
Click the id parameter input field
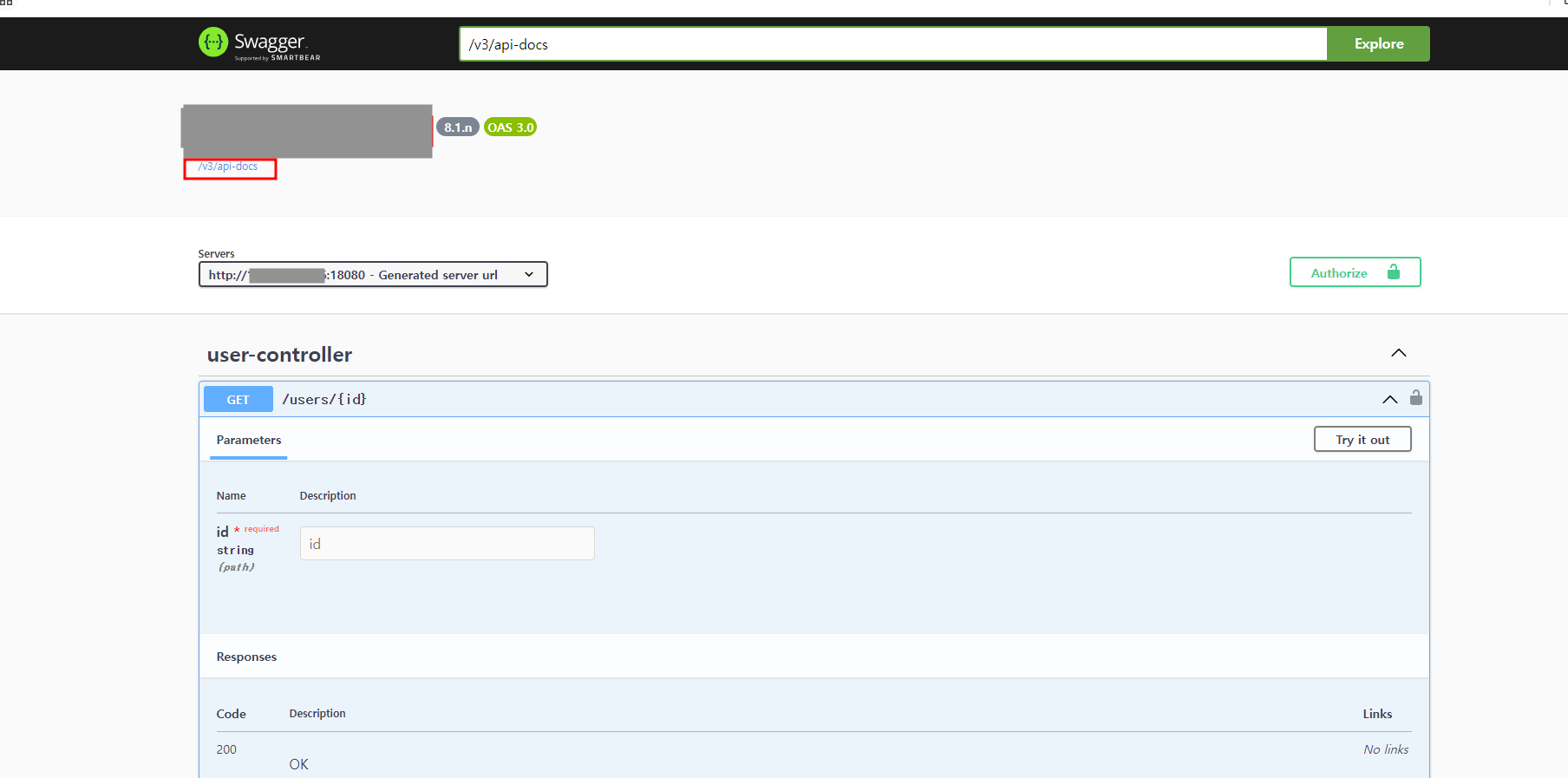click(x=448, y=544)
